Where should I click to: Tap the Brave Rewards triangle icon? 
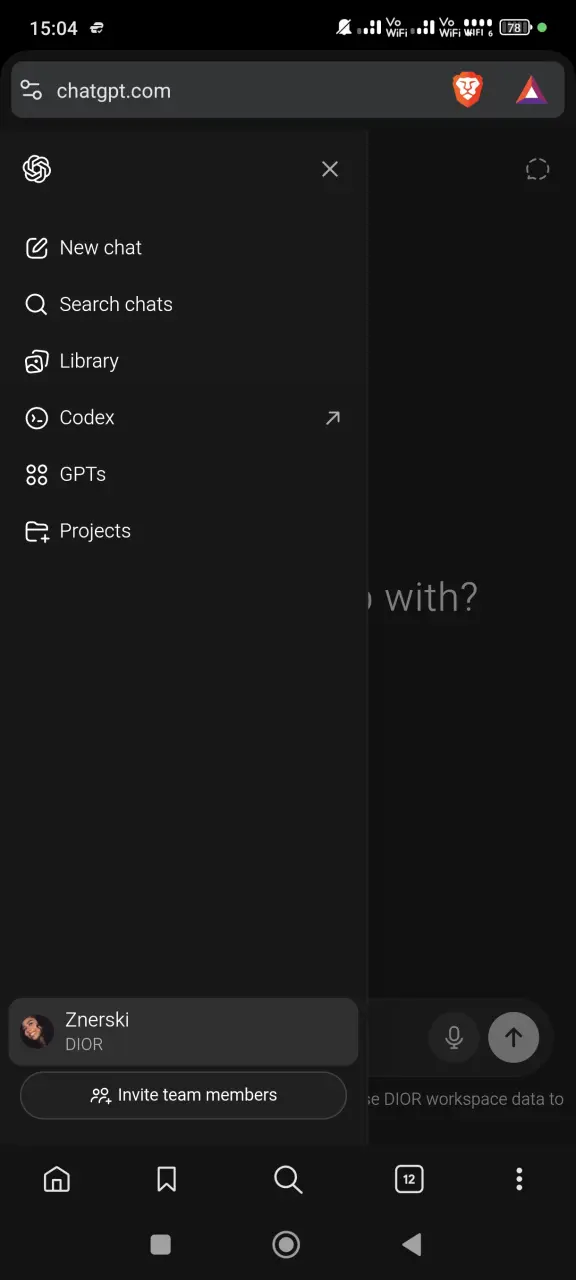[532, 91]
